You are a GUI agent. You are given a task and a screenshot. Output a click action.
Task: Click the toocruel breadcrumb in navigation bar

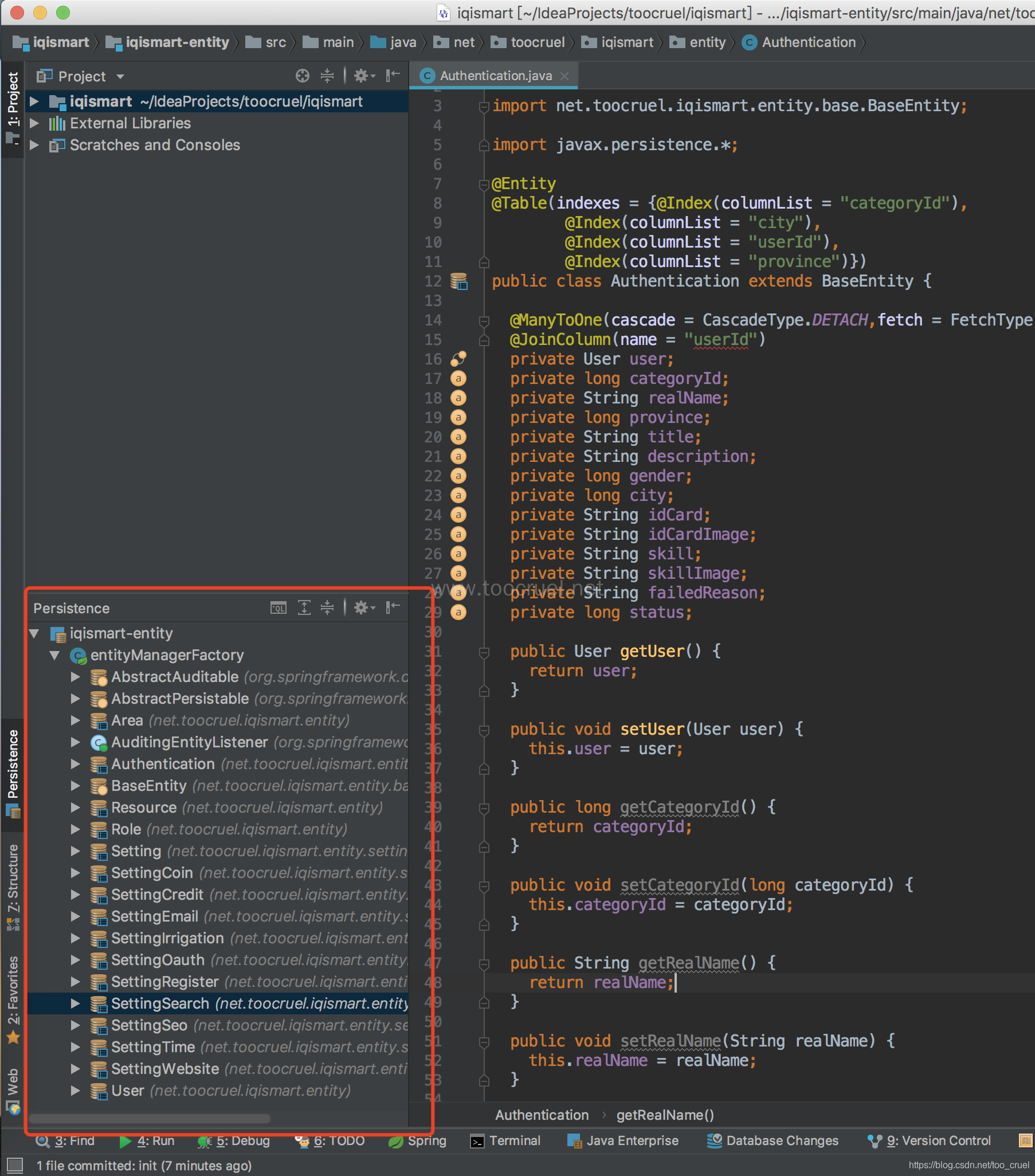pyautogui.click(x=528, y=42)
